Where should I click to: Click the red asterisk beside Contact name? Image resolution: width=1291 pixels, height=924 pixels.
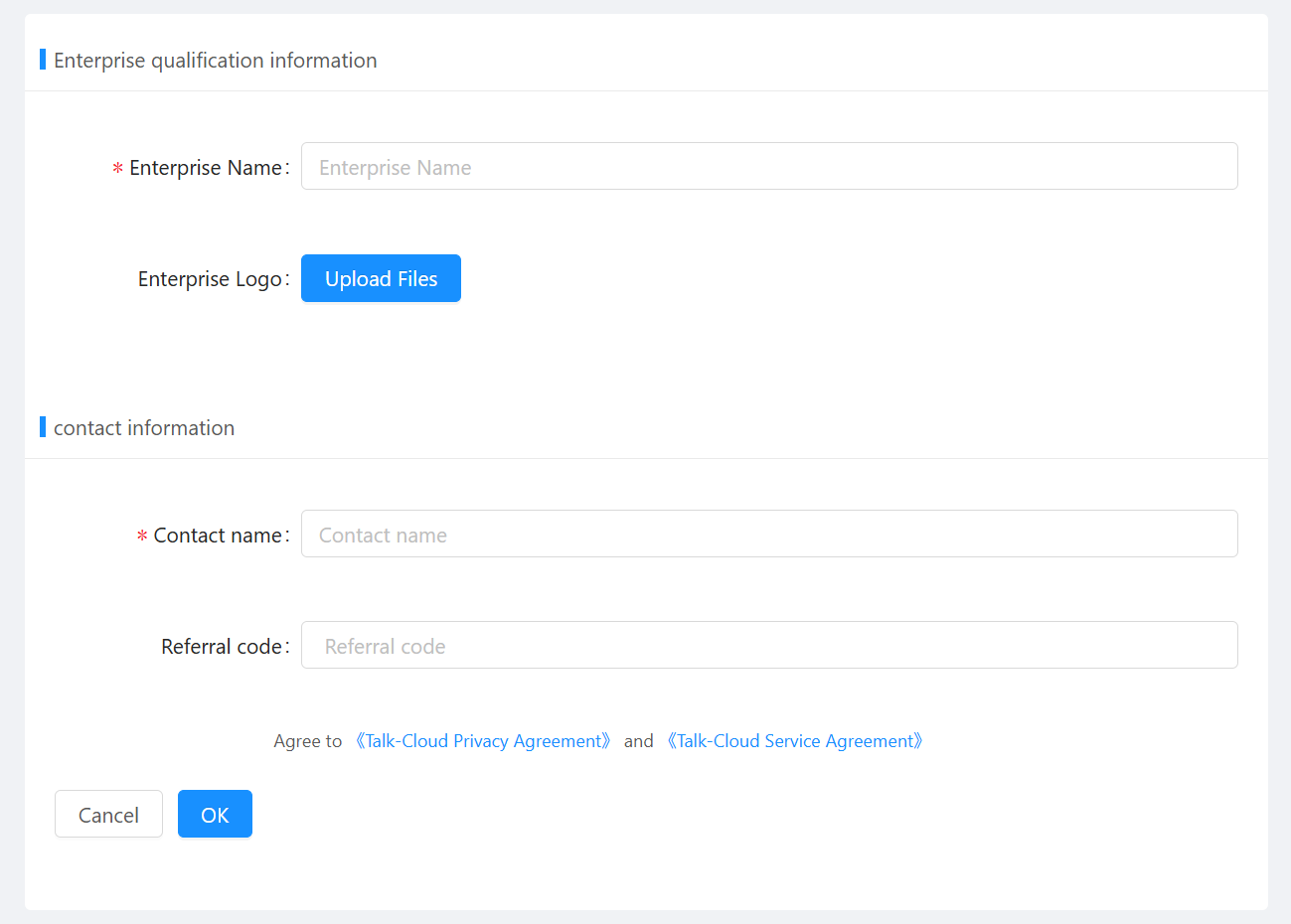(142, 537)
